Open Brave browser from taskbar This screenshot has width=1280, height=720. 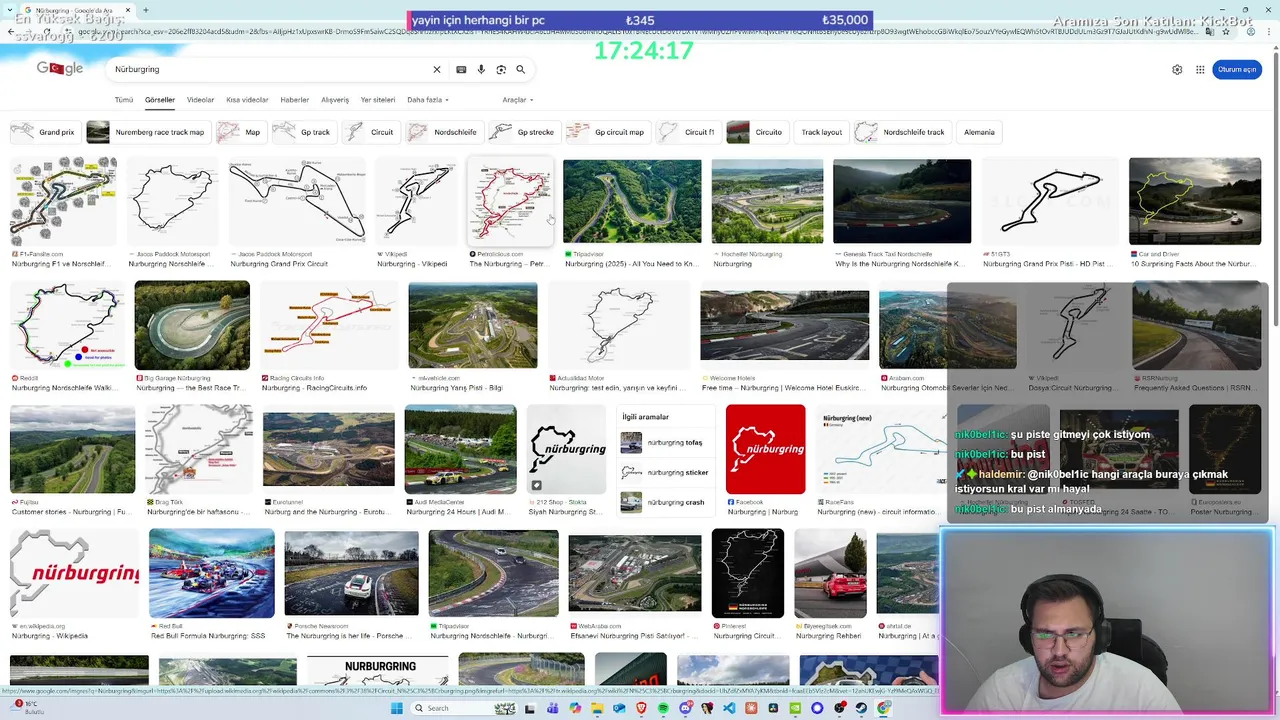tap(641, 708)
